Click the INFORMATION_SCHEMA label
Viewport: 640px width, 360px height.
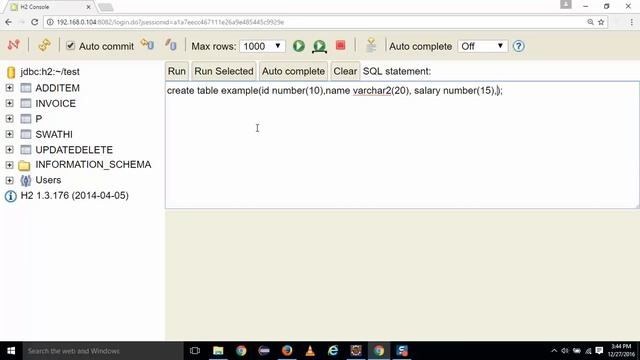[93, 164]
